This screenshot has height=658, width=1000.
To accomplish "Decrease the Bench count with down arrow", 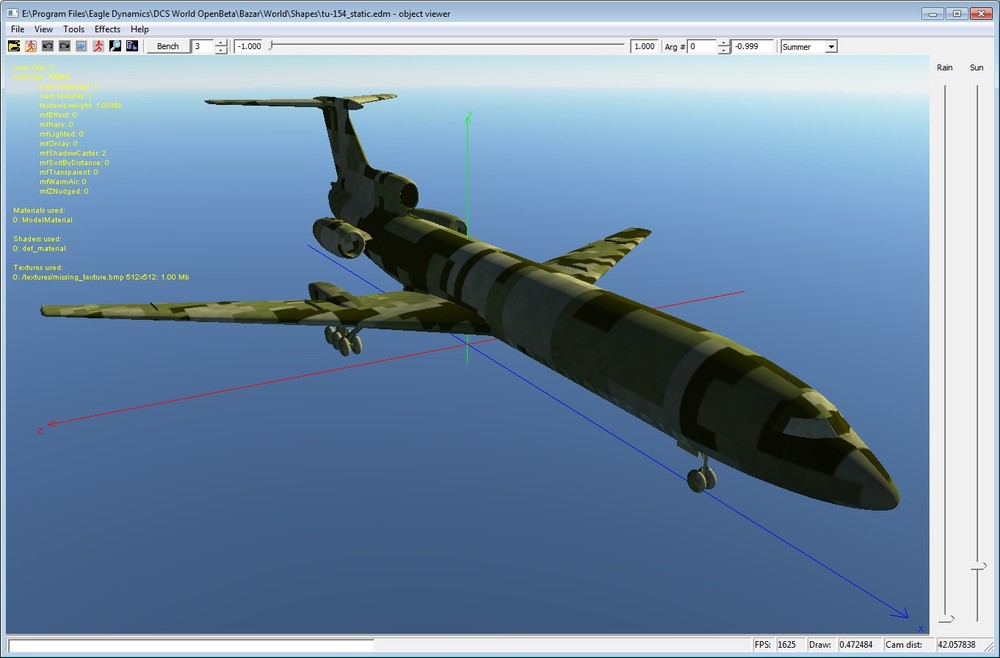I will tap(221, 50).
